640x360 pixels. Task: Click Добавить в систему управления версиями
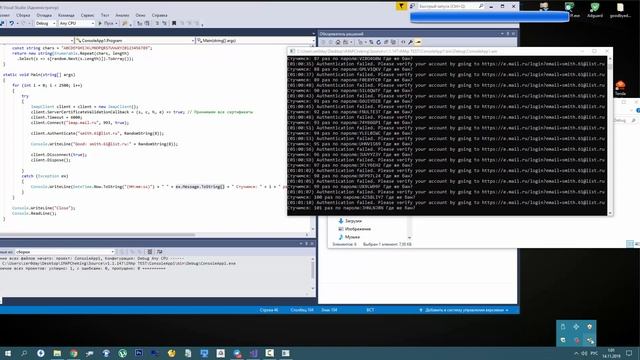(464, 310)
